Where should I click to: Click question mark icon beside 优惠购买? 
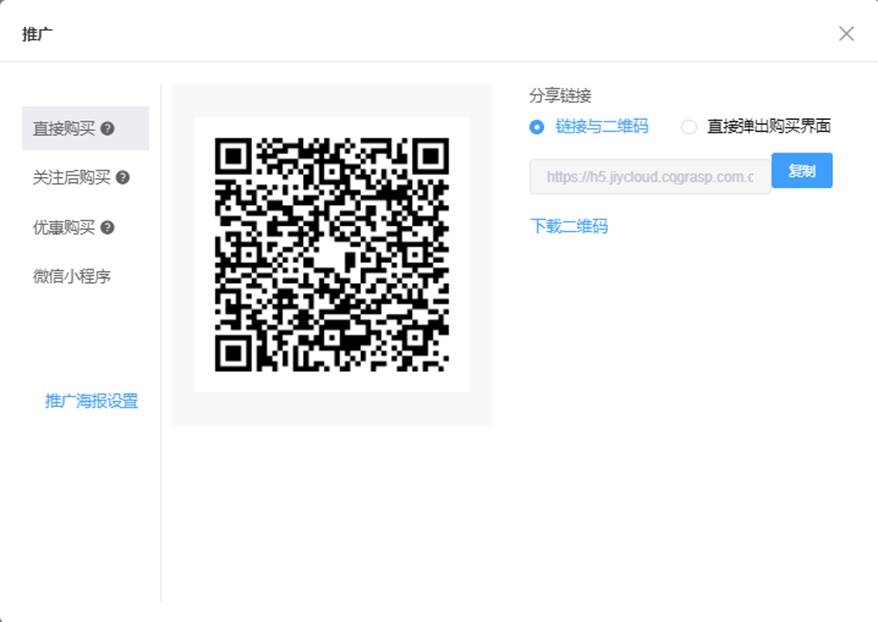108,227
